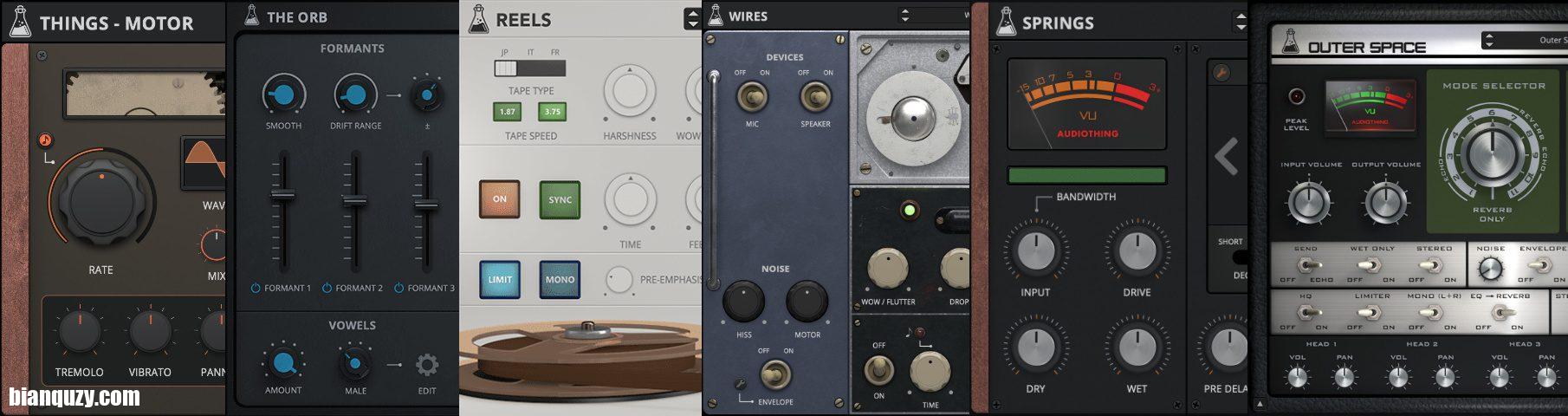Click the Springs flask logo icon

tap(1005, 22)
